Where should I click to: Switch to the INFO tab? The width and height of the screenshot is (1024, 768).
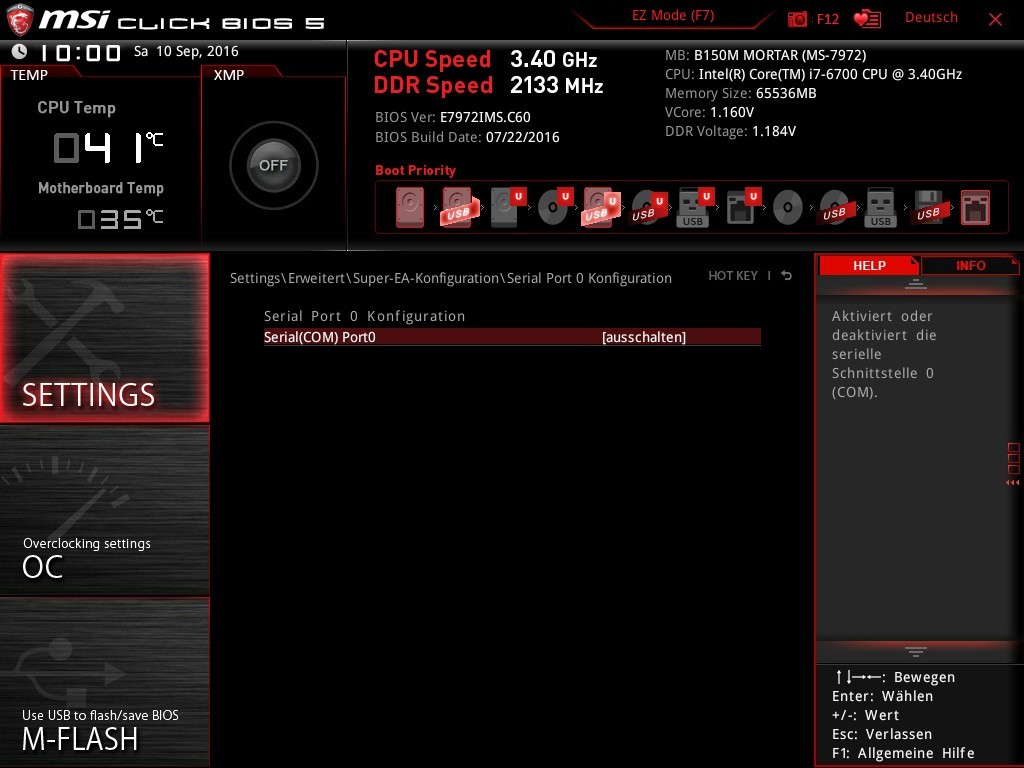(970, 266)
